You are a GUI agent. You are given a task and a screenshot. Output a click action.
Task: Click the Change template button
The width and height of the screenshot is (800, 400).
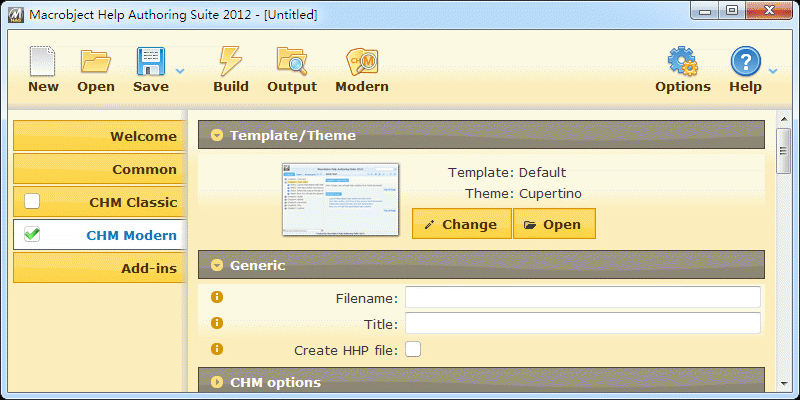(462, 224)
